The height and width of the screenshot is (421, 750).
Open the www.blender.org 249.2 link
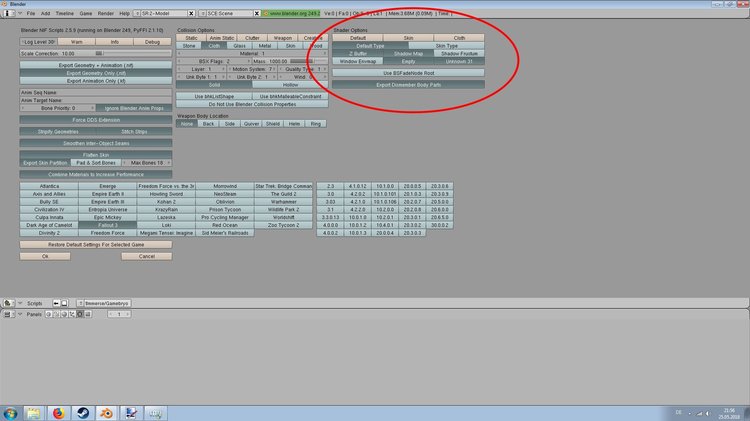coord(291,13)
